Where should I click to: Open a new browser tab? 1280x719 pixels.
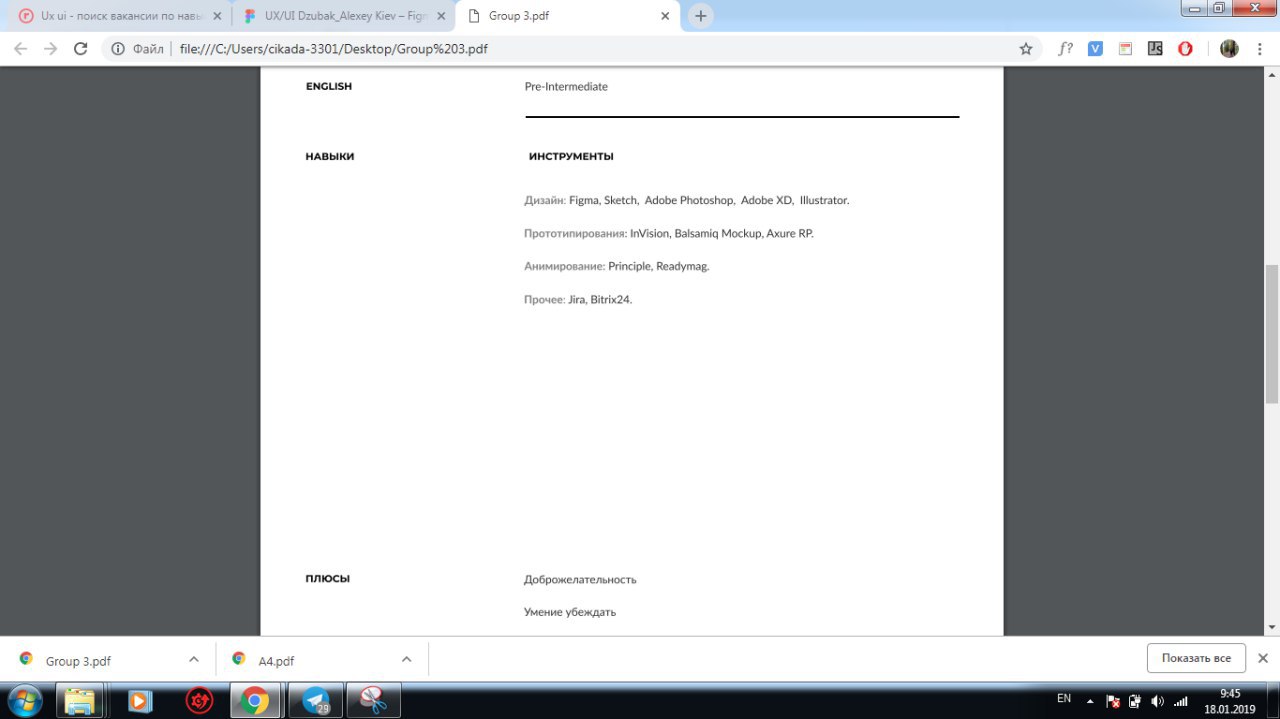click(701, 16)
